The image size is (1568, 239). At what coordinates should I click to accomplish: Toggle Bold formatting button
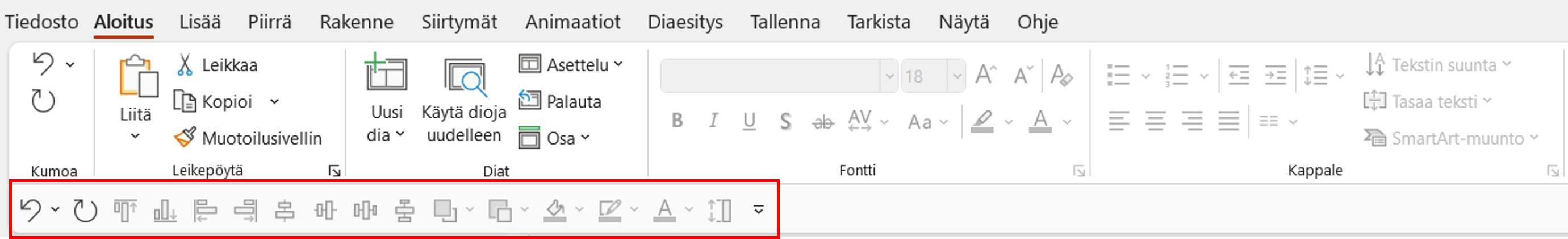point(677,121)
